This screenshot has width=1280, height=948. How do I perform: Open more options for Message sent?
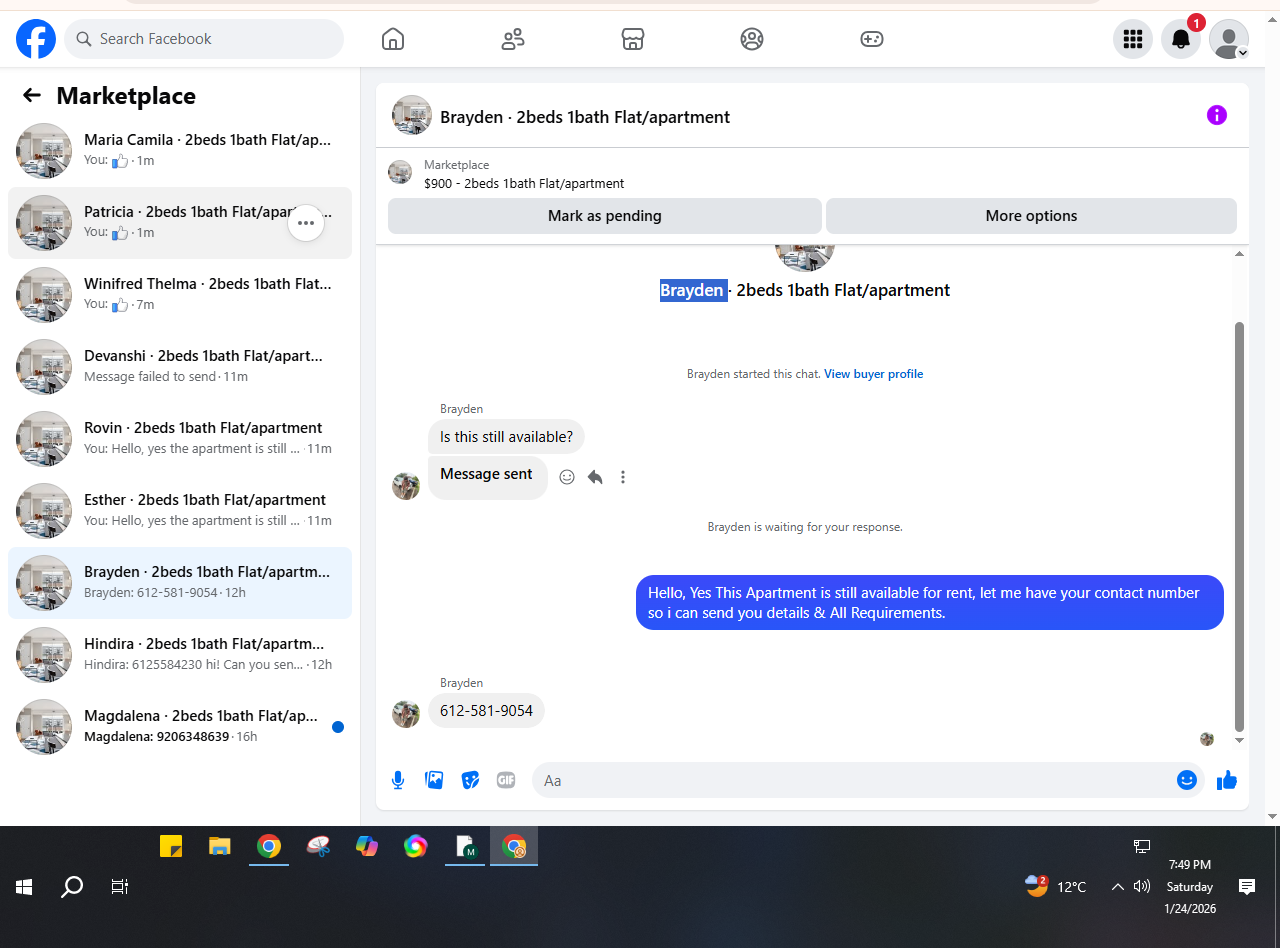623,477
